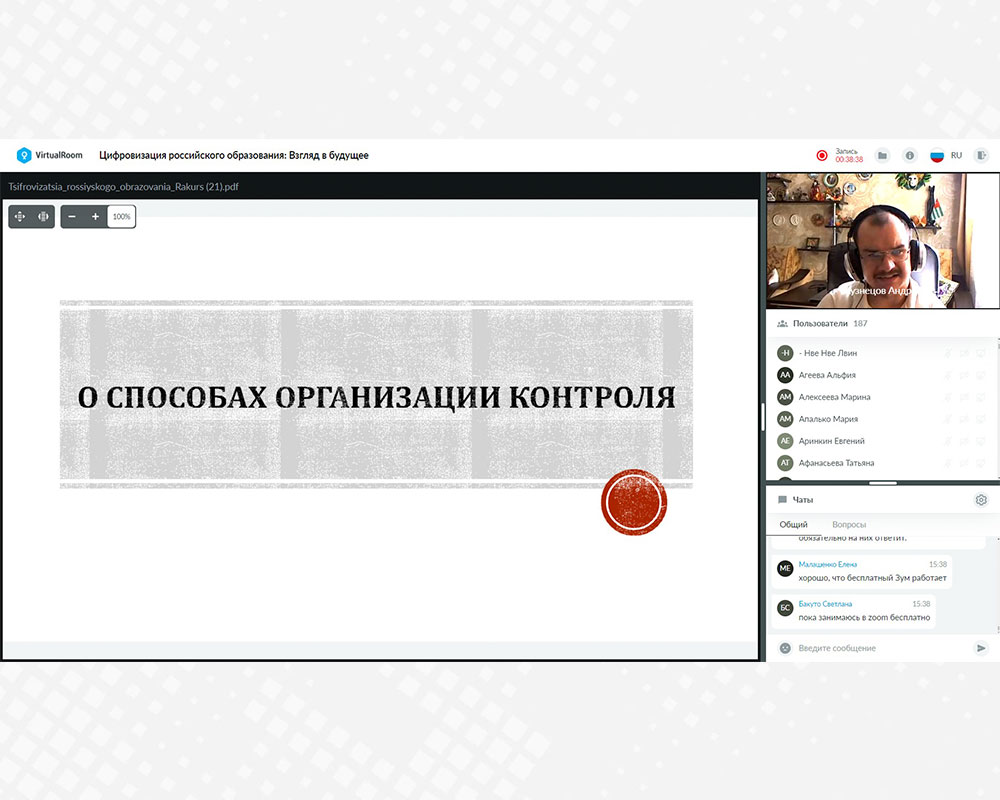Click the БС avatar in chat

pos(785,608)
